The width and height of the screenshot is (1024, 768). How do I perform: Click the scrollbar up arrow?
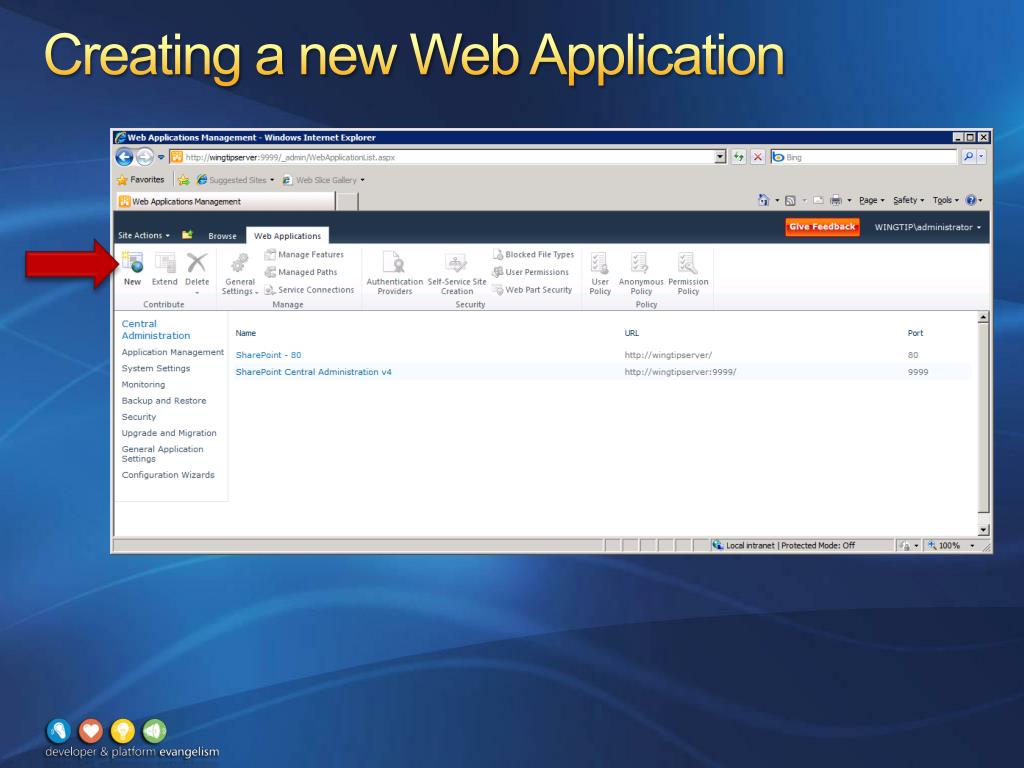[x=984, y=317]
